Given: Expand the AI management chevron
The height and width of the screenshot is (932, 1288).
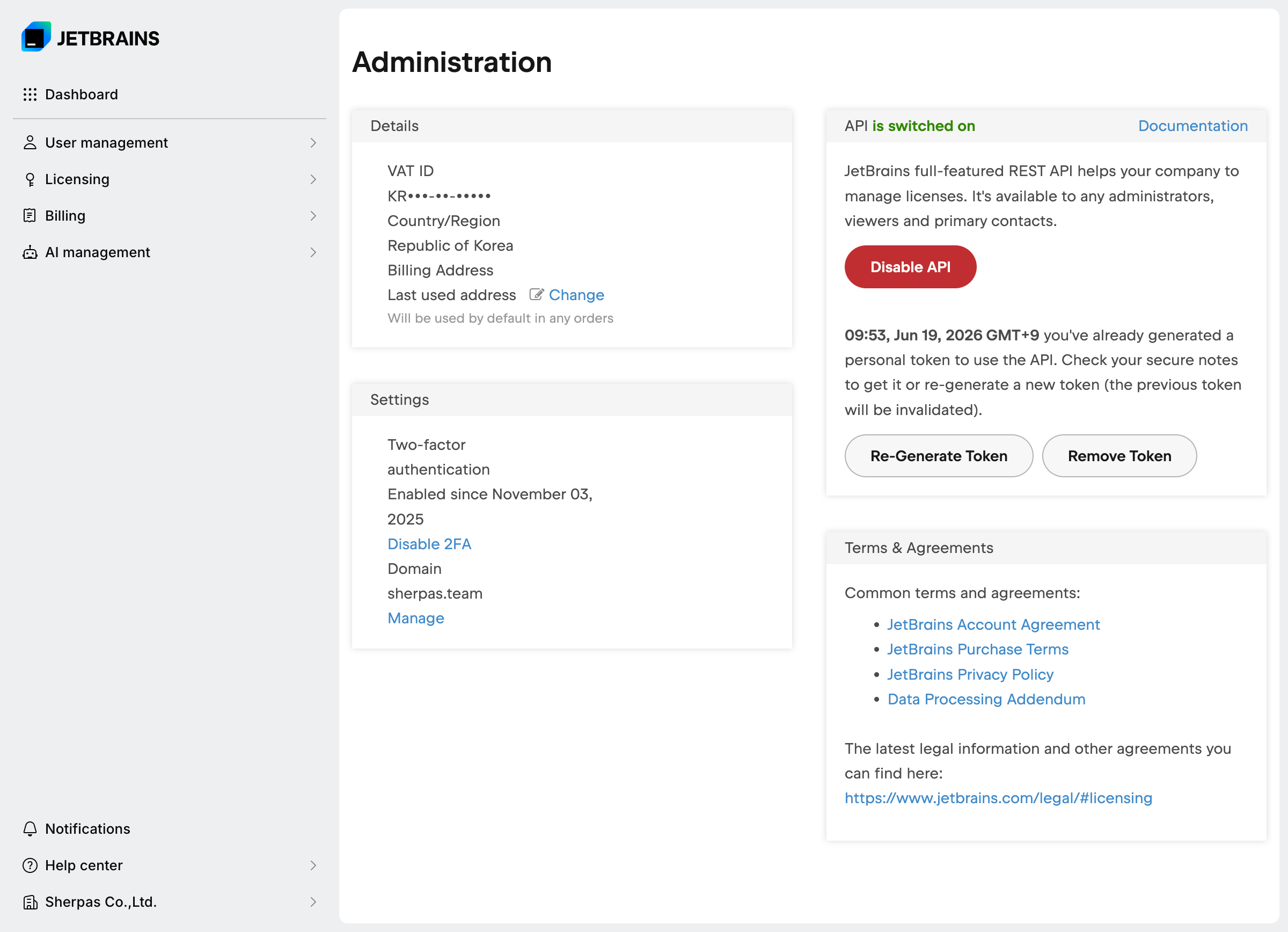Looking at the screenshot, I should click(x=313, y=252).
